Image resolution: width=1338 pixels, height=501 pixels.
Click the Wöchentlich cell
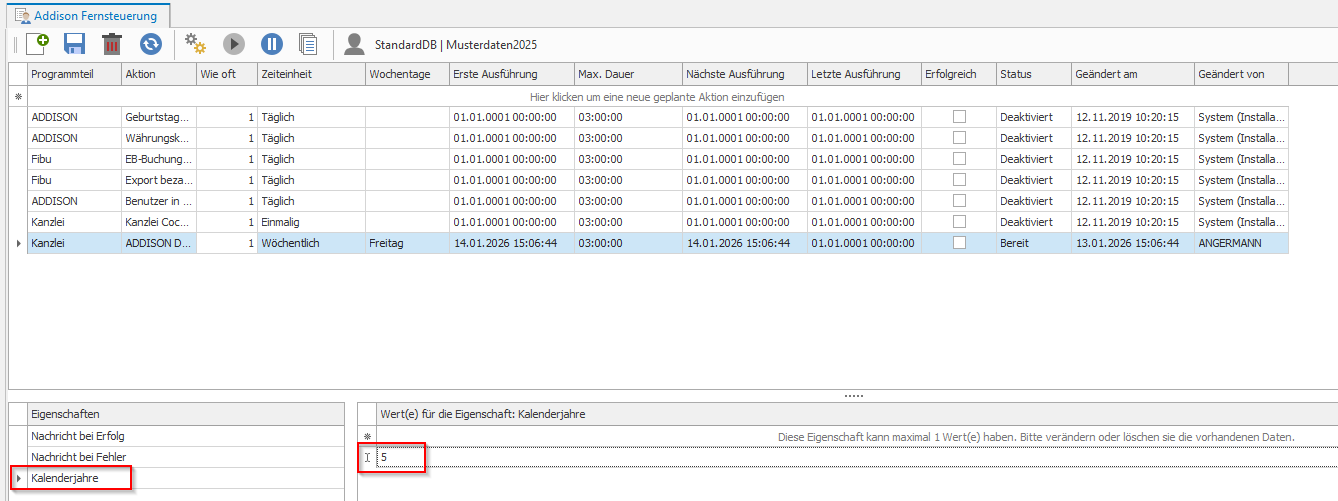pos(311,243)
